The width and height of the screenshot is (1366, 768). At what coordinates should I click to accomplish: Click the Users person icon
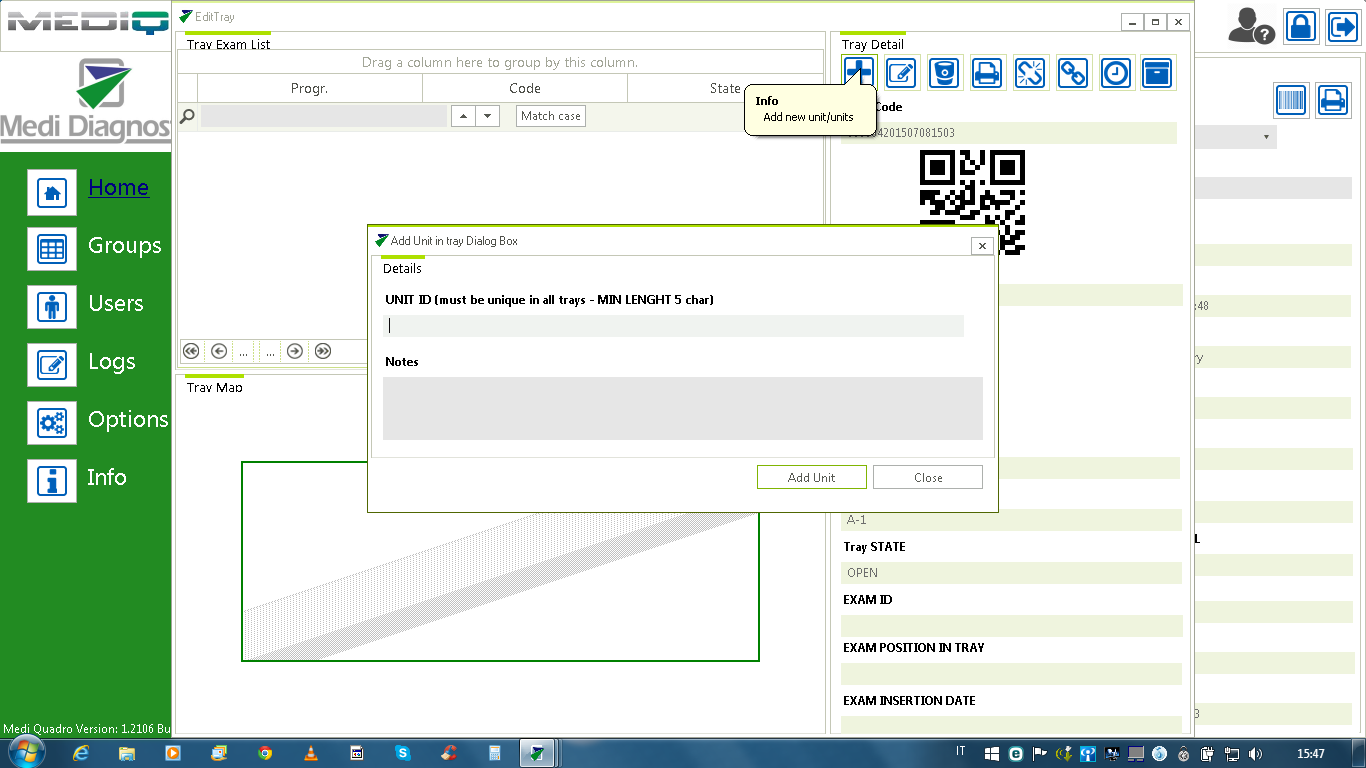[x=52, y=307]
